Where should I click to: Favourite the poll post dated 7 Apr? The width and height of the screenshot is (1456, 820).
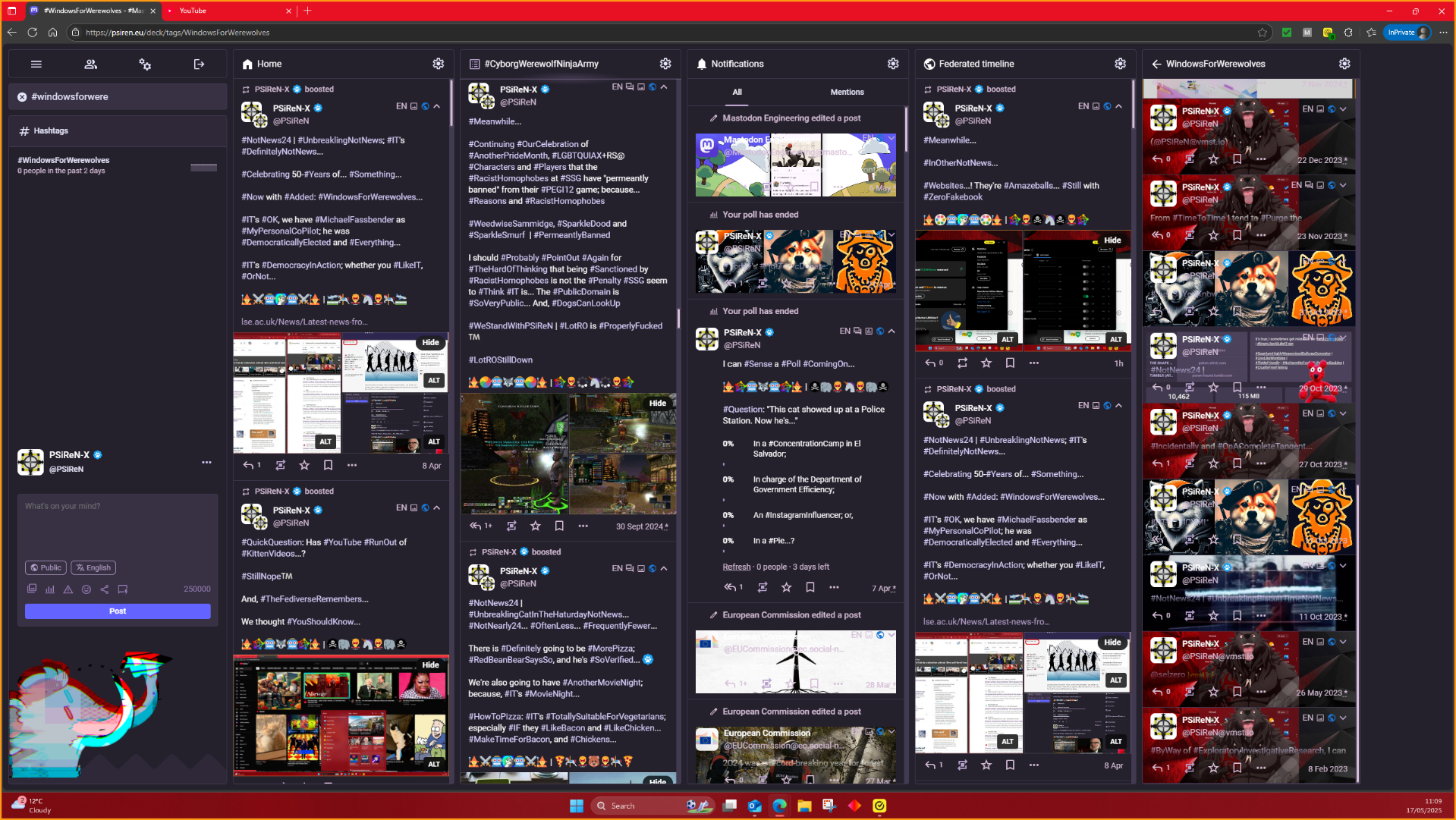(787, 587)
